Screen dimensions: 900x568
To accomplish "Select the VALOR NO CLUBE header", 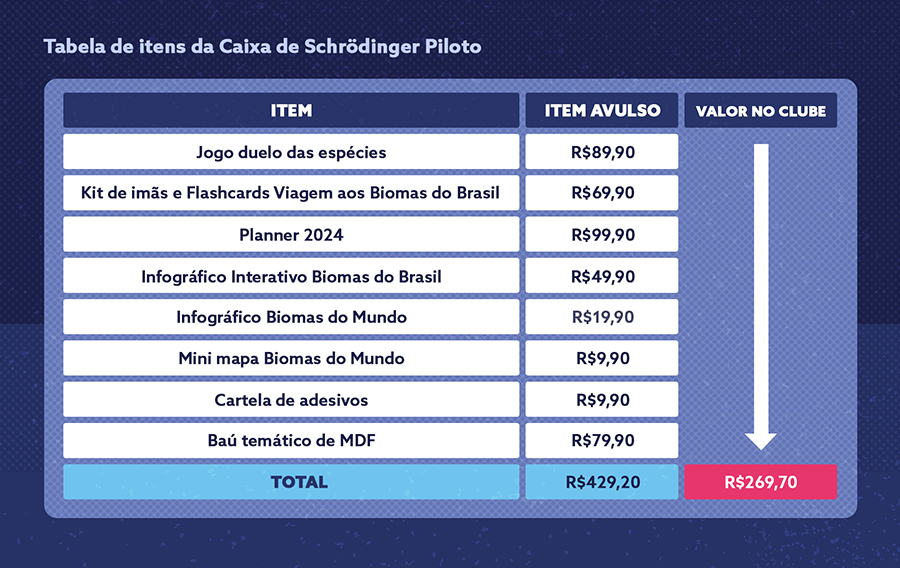I will [760, 111].
